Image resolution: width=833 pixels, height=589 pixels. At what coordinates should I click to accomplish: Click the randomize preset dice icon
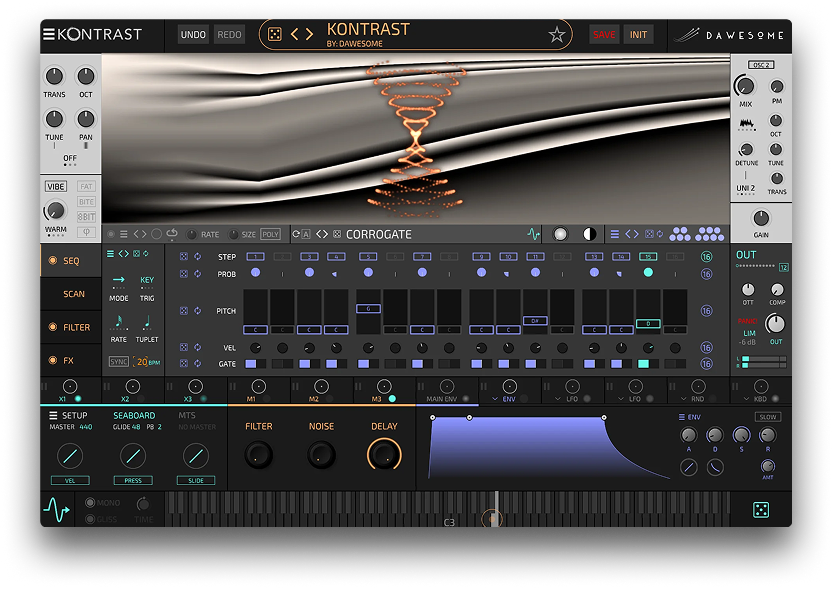[x=273, y=35]
